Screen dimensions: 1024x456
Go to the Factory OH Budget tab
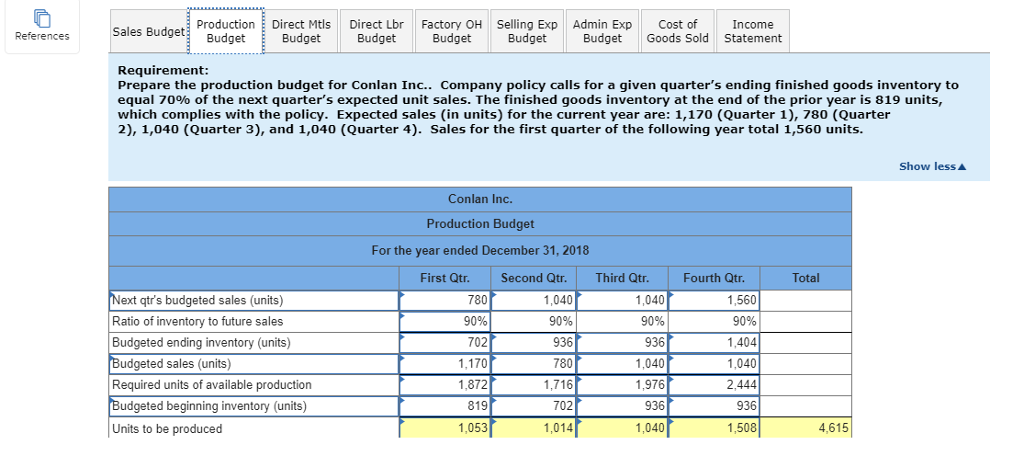pyautogui.click(x=452, y=31)
